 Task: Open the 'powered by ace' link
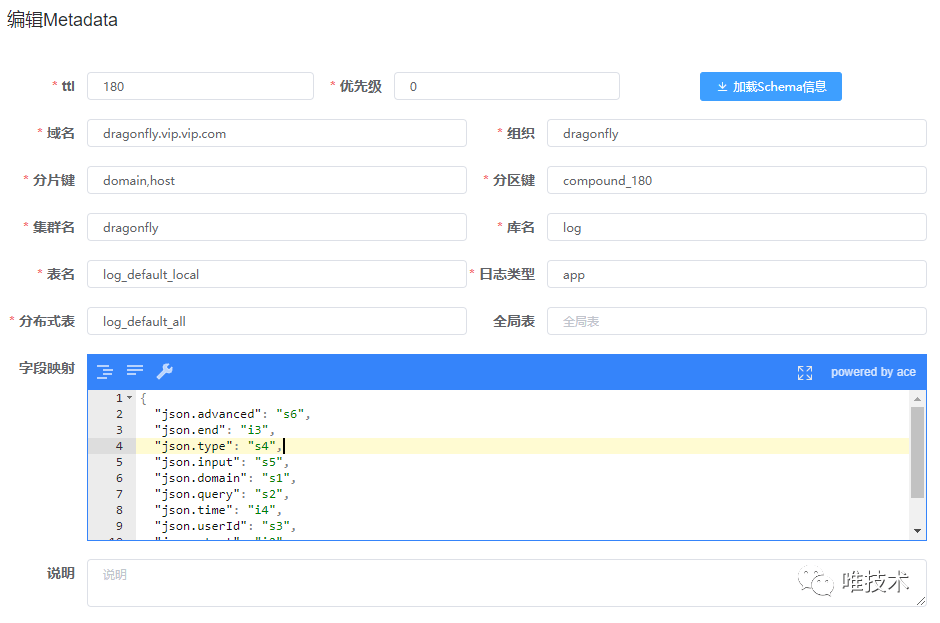click(873, 372)
